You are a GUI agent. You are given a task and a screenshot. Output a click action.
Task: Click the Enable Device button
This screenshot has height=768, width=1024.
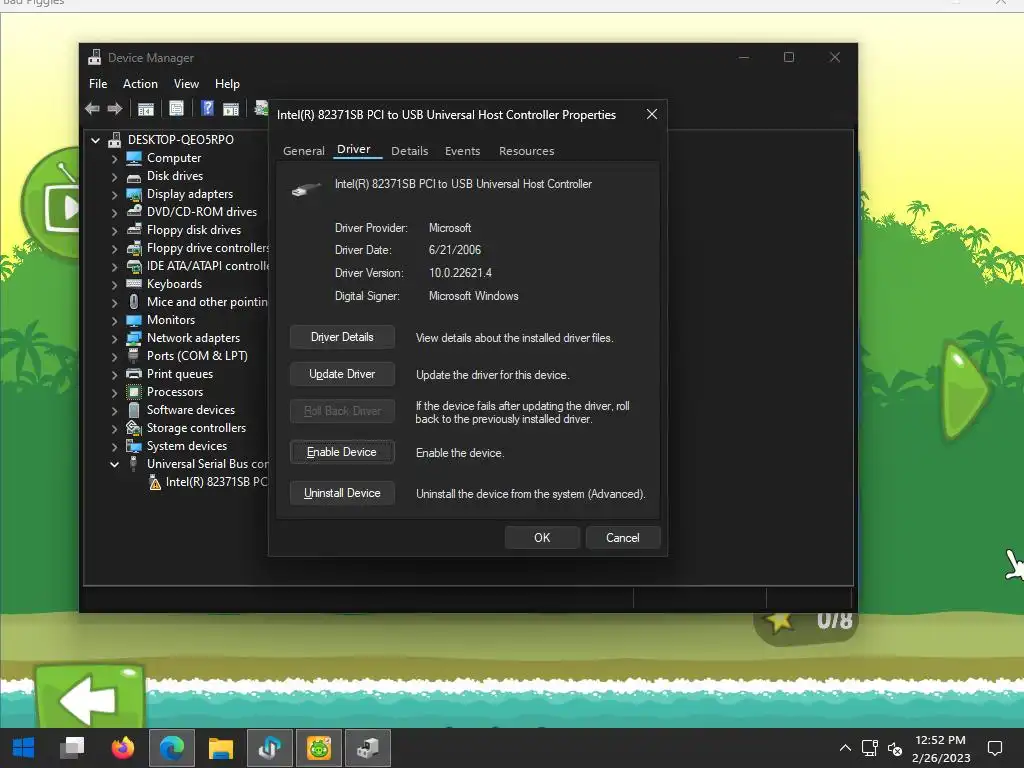point(342,452)
